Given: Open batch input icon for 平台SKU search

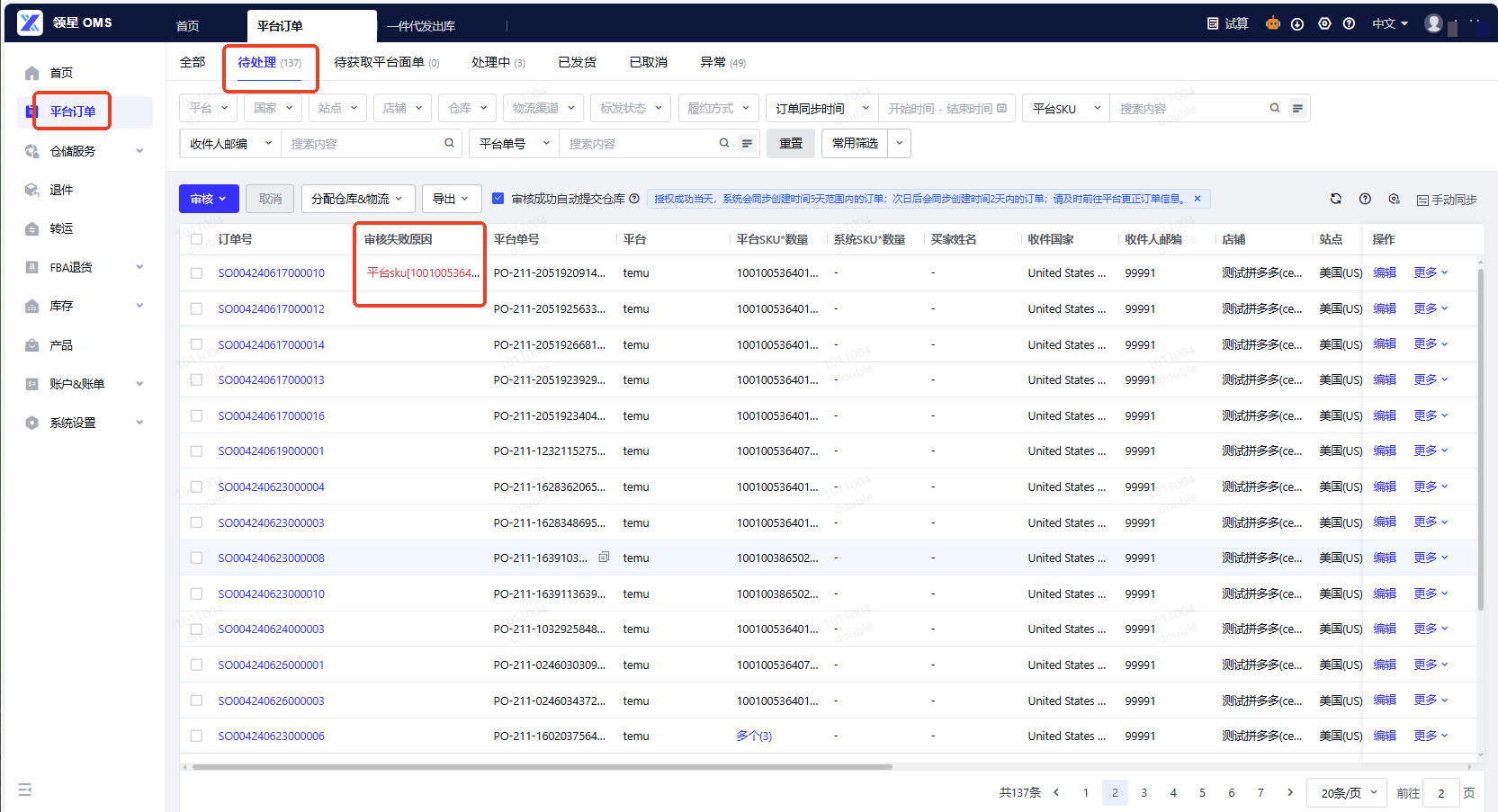Looking at the screenshot, I should 1297,108.
